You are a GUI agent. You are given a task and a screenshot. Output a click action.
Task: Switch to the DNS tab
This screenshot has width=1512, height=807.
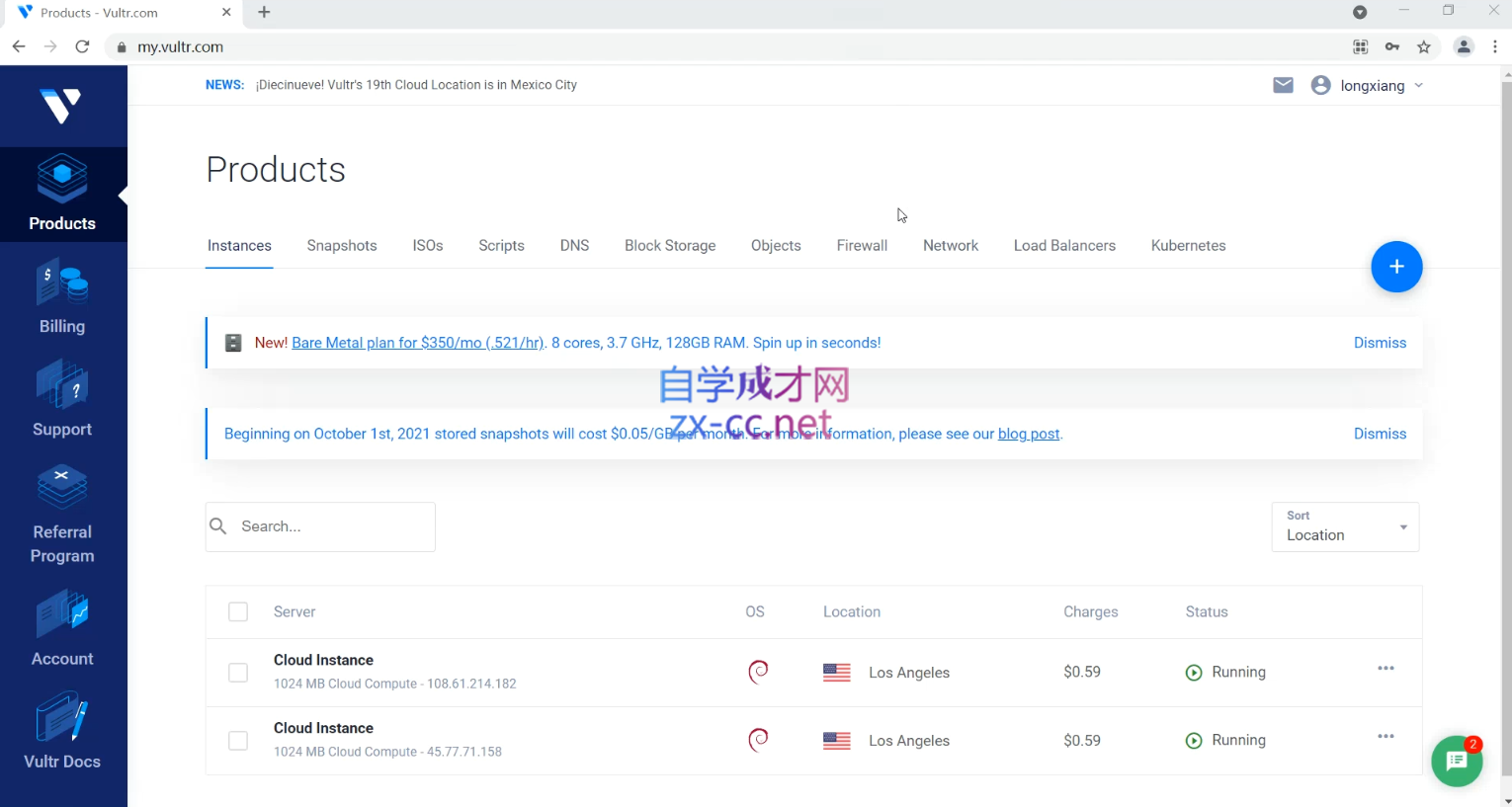pos(574,246)
